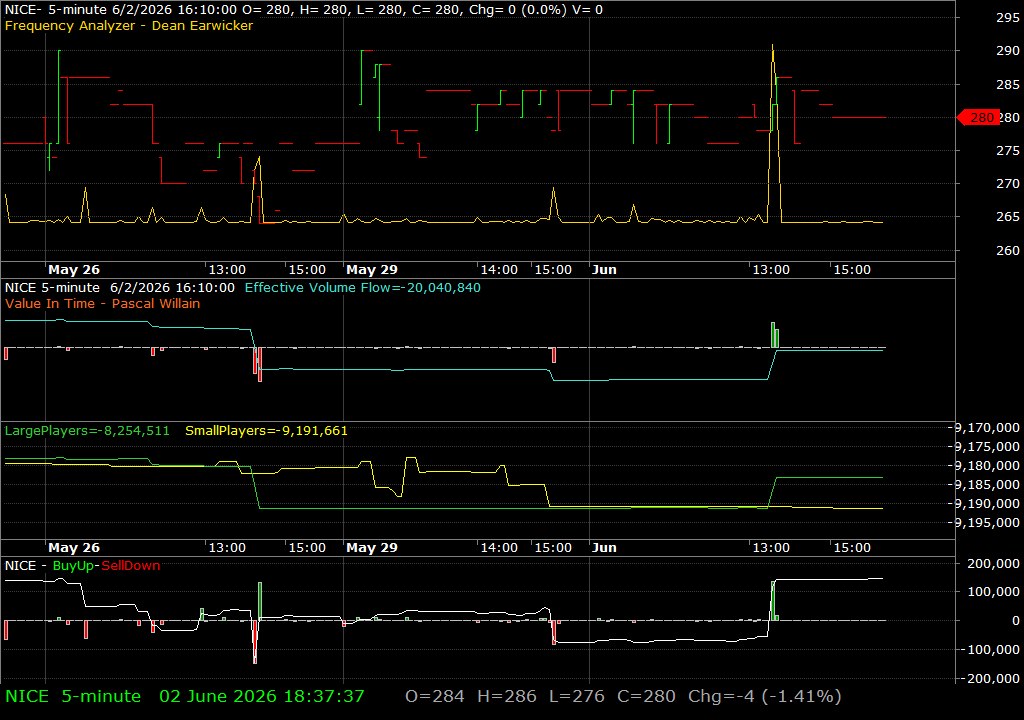Viewport: 1024px width, 720px height.
Task: Click 'Jun' date on top time axis
Action: (x=604, y=269)
